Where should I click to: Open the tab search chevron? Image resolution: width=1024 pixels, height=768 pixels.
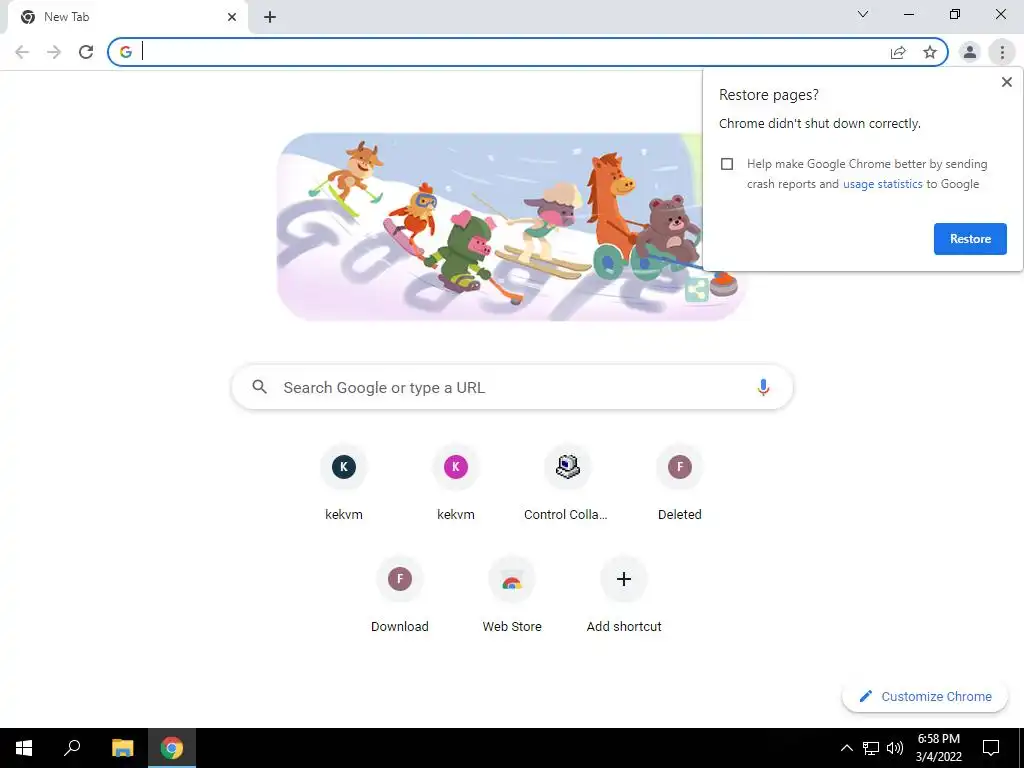(863, 14)
